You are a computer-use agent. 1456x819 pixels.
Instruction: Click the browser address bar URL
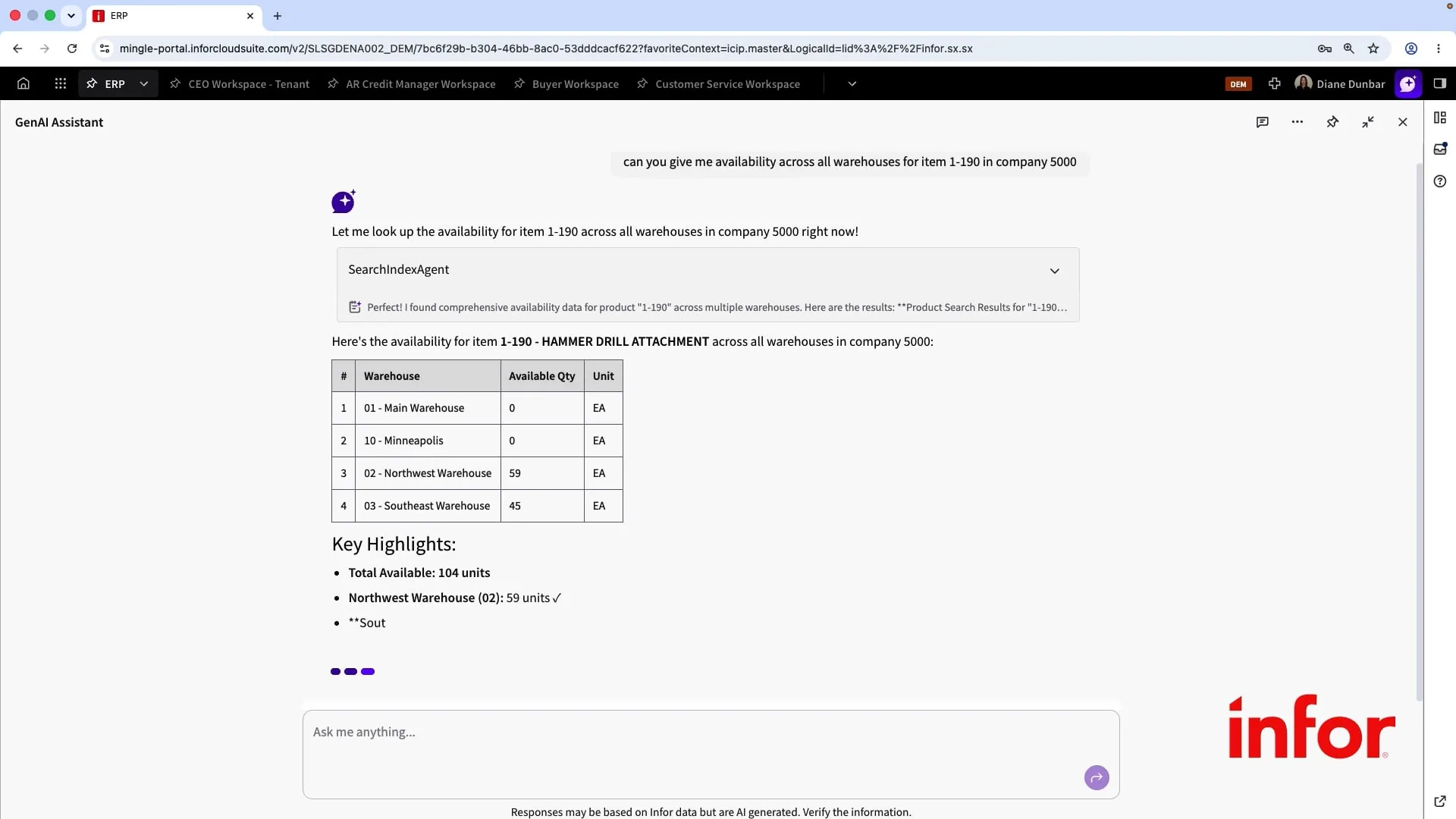(546, 49)
